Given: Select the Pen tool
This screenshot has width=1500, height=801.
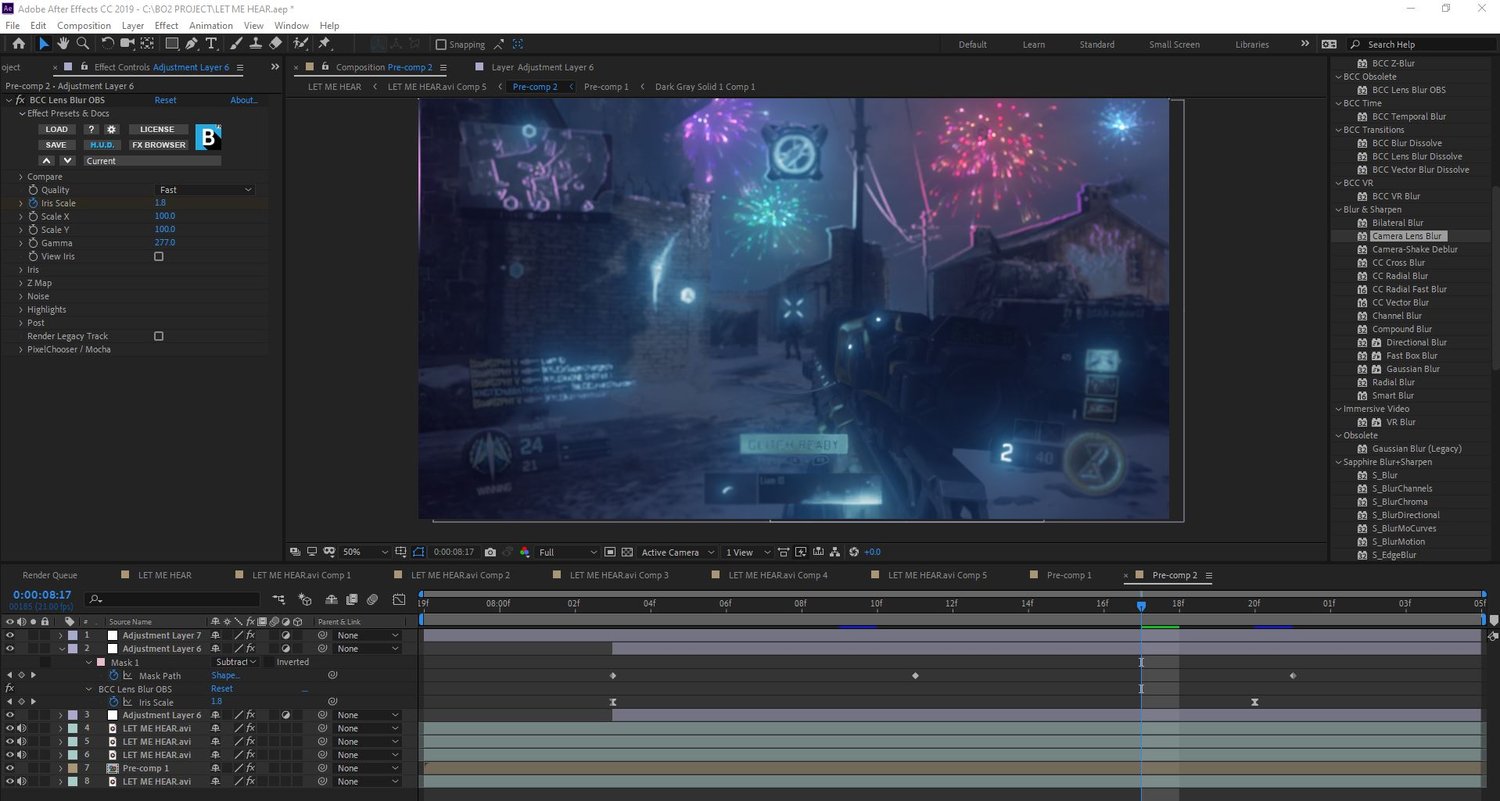Looking at the screenshot, I should click(x=191, y=44).
